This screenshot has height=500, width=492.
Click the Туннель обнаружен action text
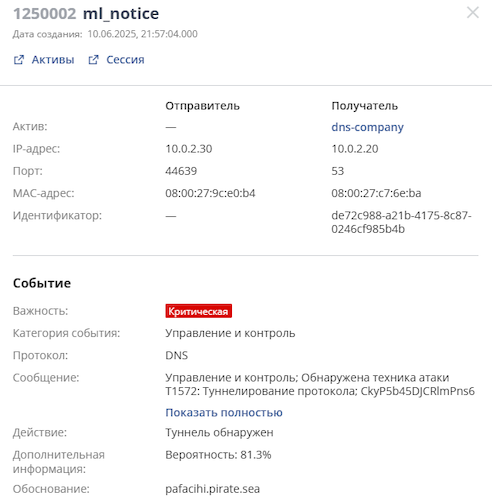pos(219,432)
